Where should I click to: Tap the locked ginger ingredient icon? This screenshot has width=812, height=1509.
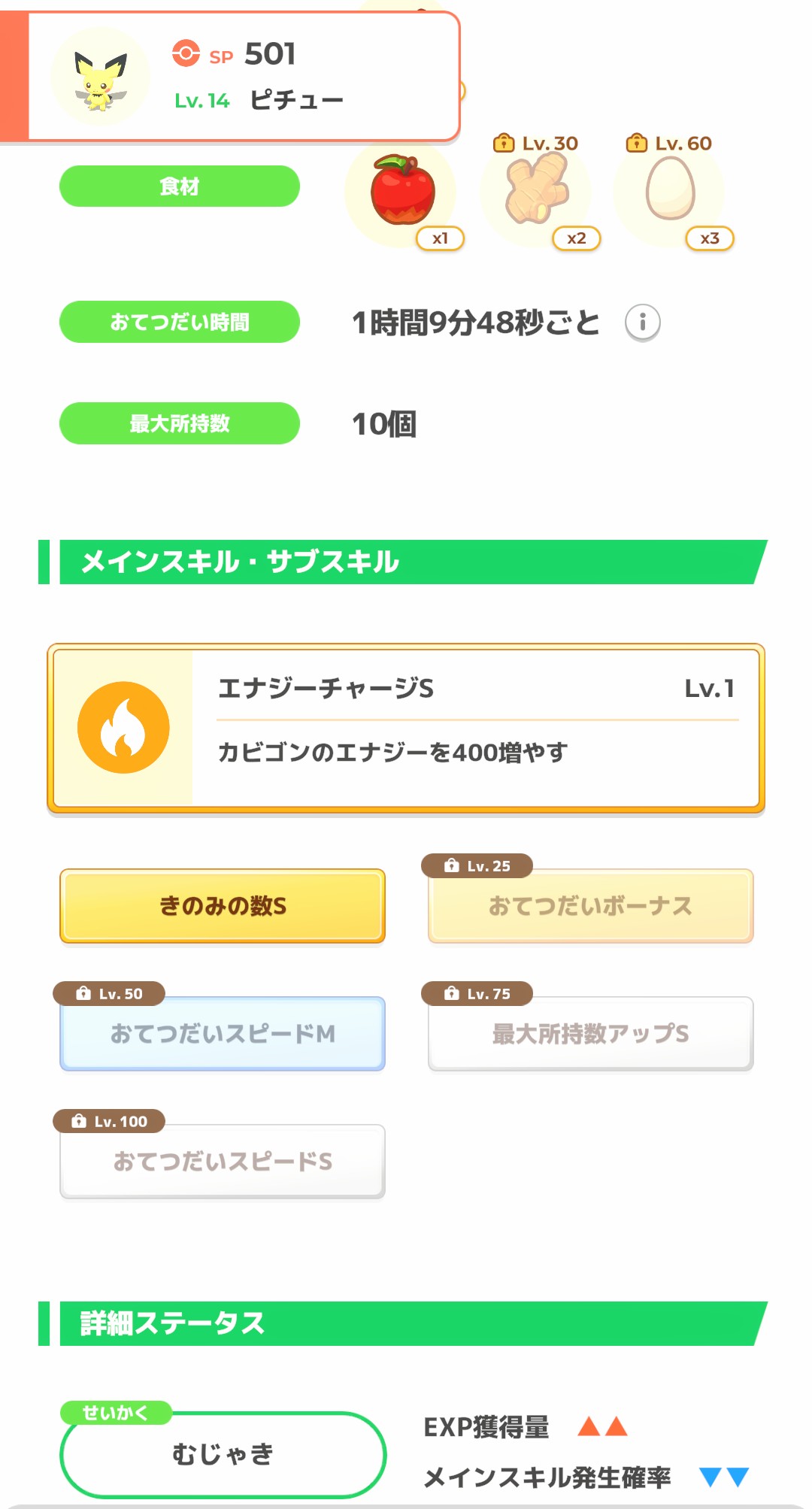536,192
